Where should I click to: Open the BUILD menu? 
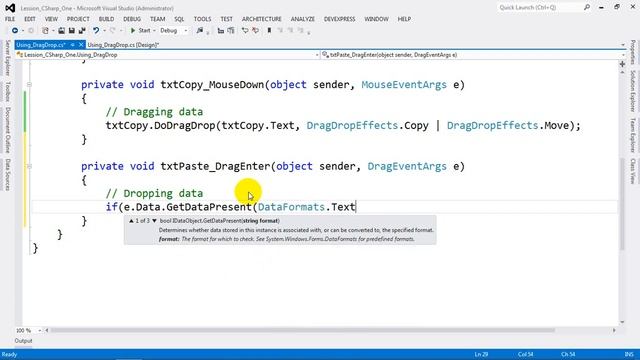107,19
